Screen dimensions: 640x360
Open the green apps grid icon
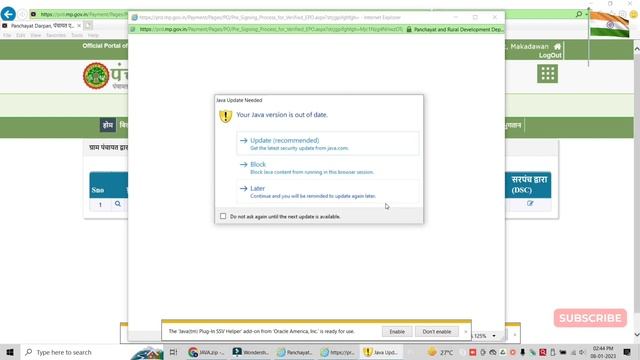[x=547, y=74]
